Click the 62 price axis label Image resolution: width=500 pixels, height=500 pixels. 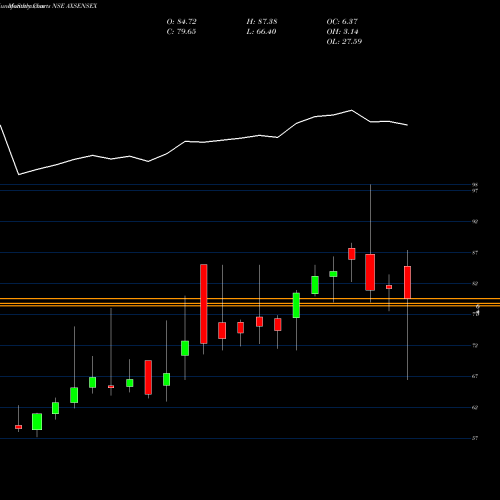475,407
